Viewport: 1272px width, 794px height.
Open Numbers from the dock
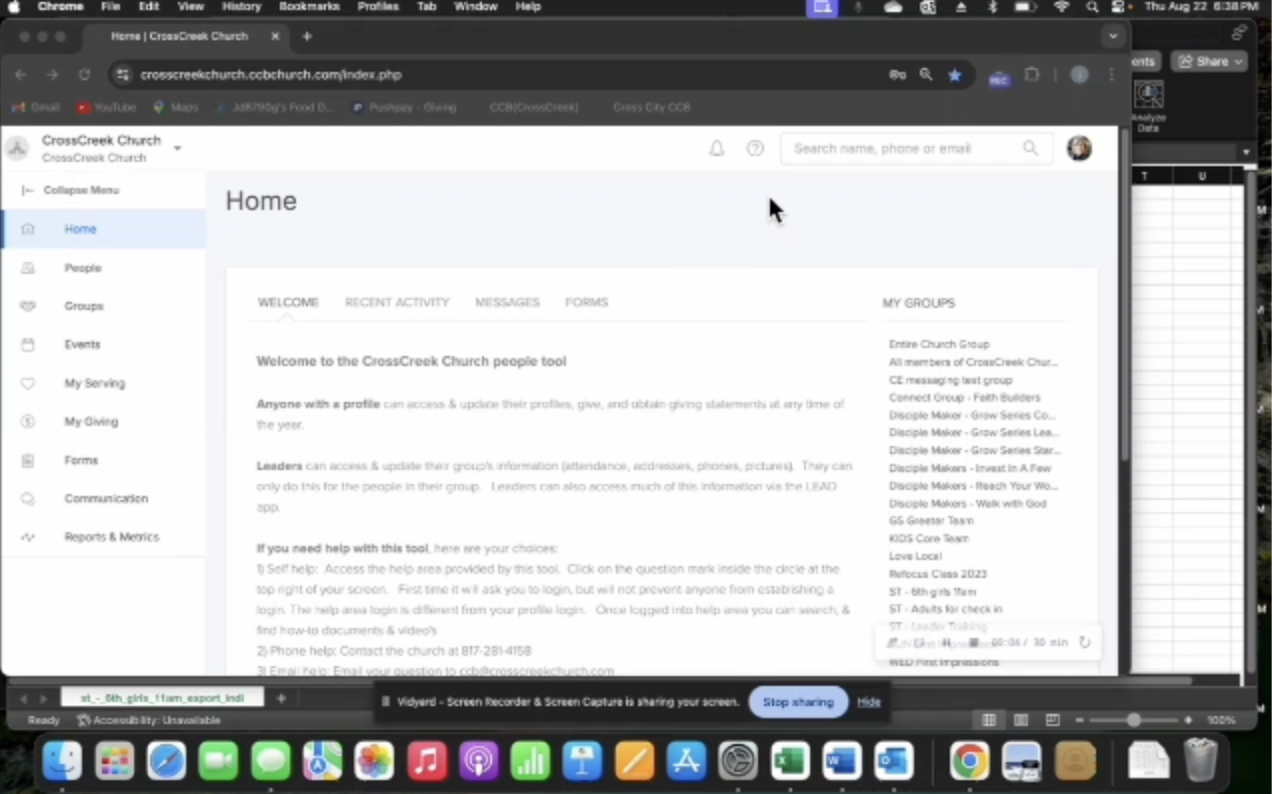point(530,762)
